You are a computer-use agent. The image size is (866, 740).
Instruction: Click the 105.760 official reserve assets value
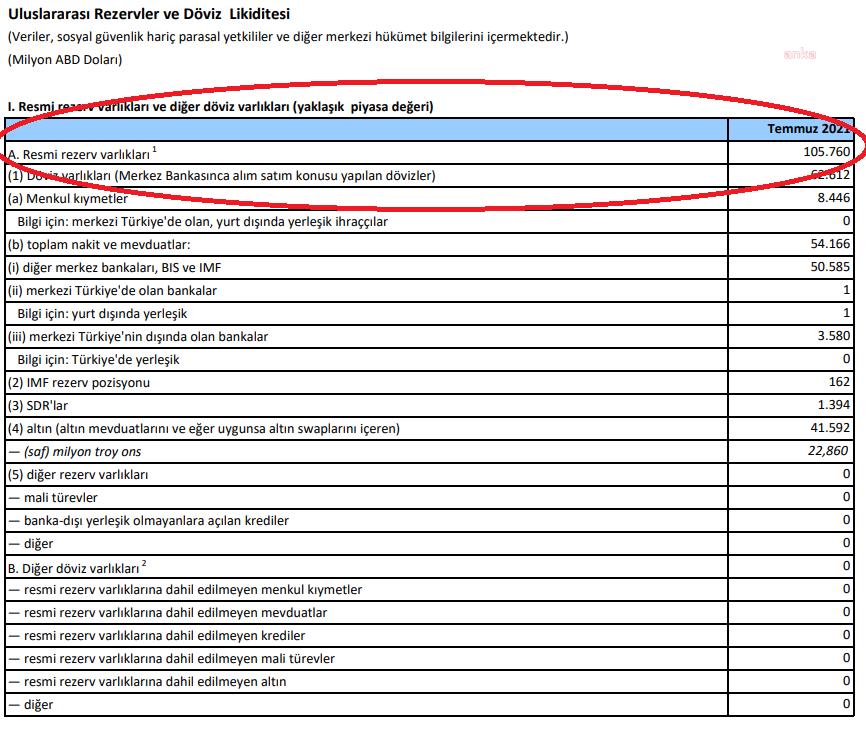[825, 153]
